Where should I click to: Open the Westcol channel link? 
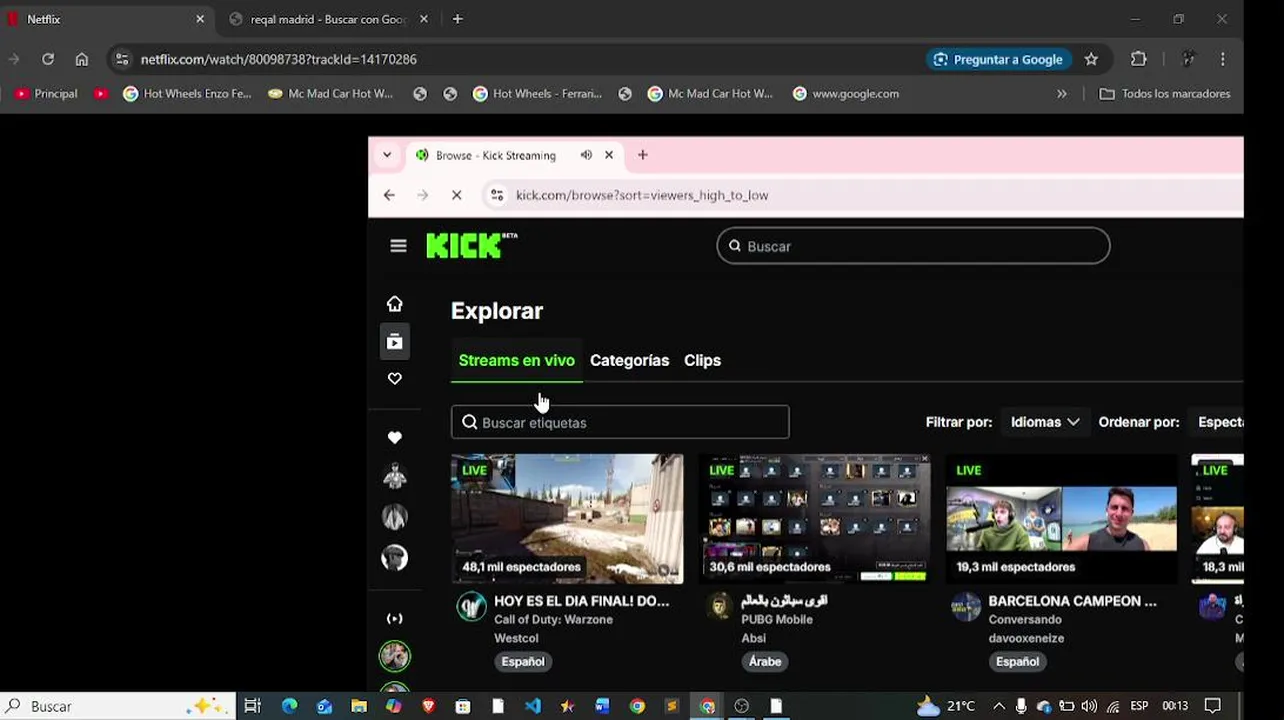point(516,638)
